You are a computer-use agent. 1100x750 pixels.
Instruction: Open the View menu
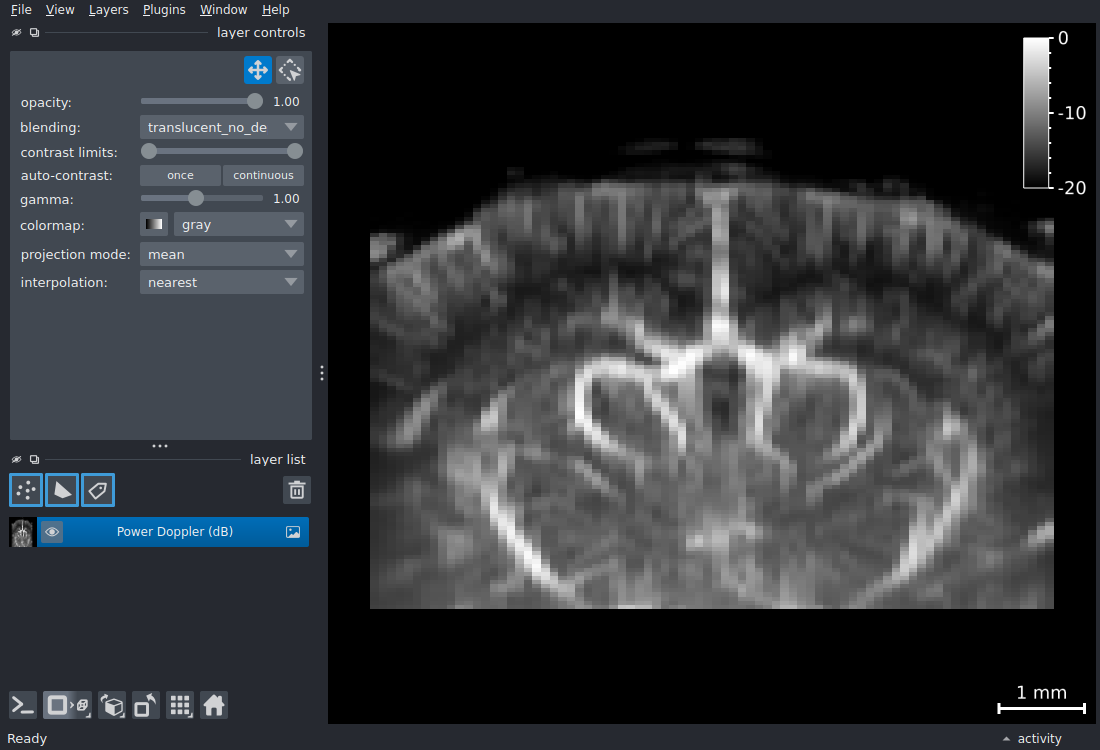pos(60,10)
